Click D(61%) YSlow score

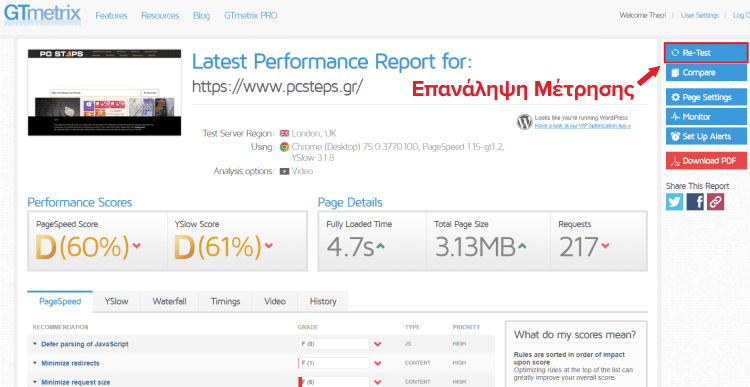click(217, 247)
